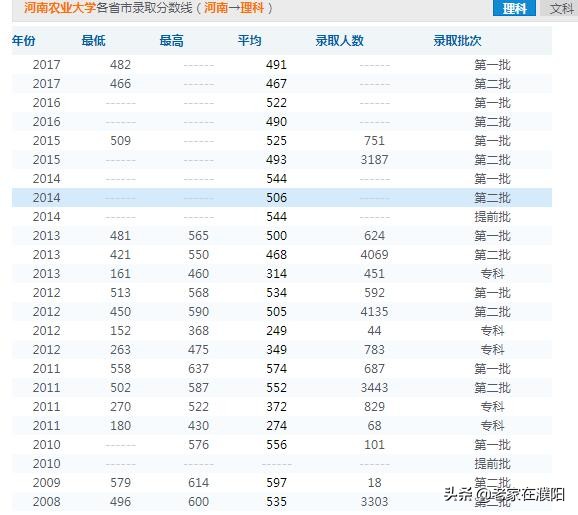Screen dimensions: 578x515
Task: Select the average score 490 cell
Action: click(x=276, y=122)
